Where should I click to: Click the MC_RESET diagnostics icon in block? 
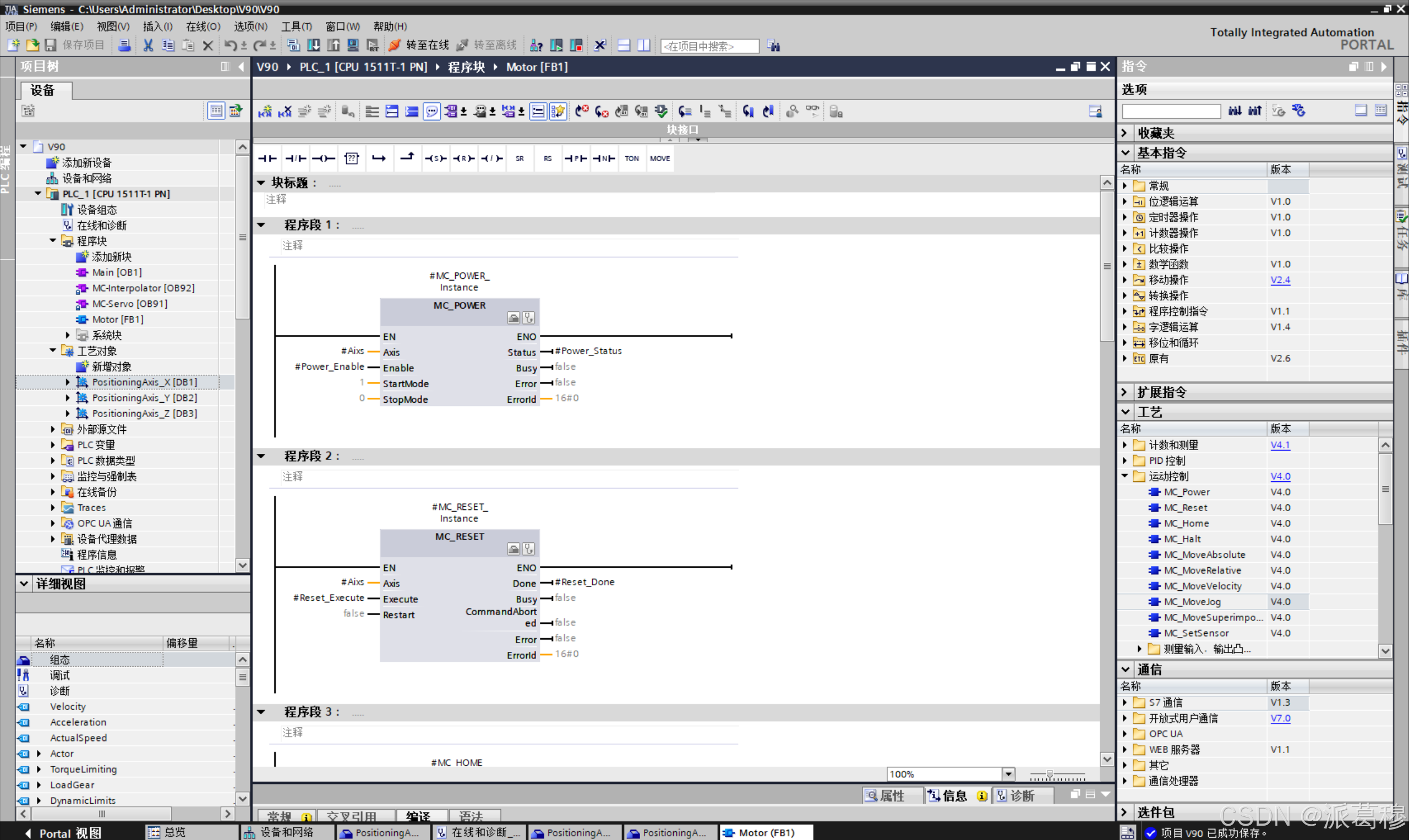pos(528,548)
